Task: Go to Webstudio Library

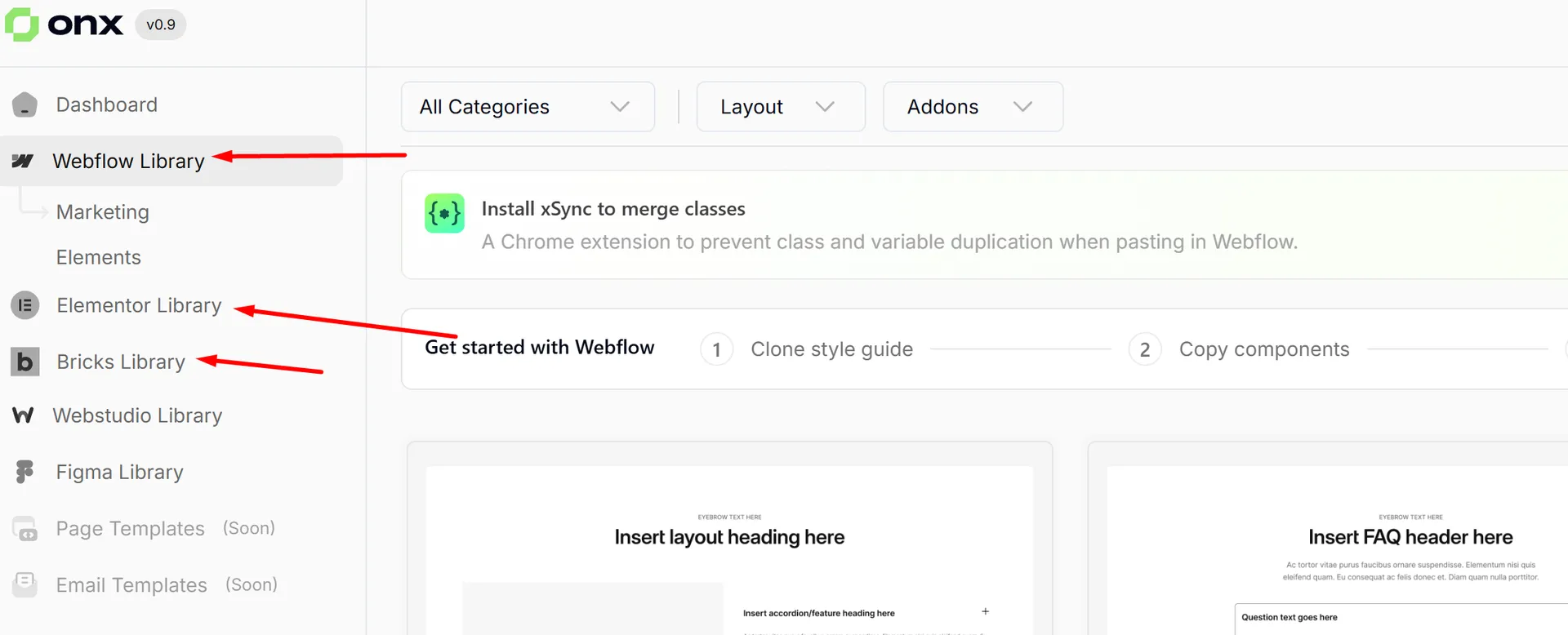Action: coord(137,415)
